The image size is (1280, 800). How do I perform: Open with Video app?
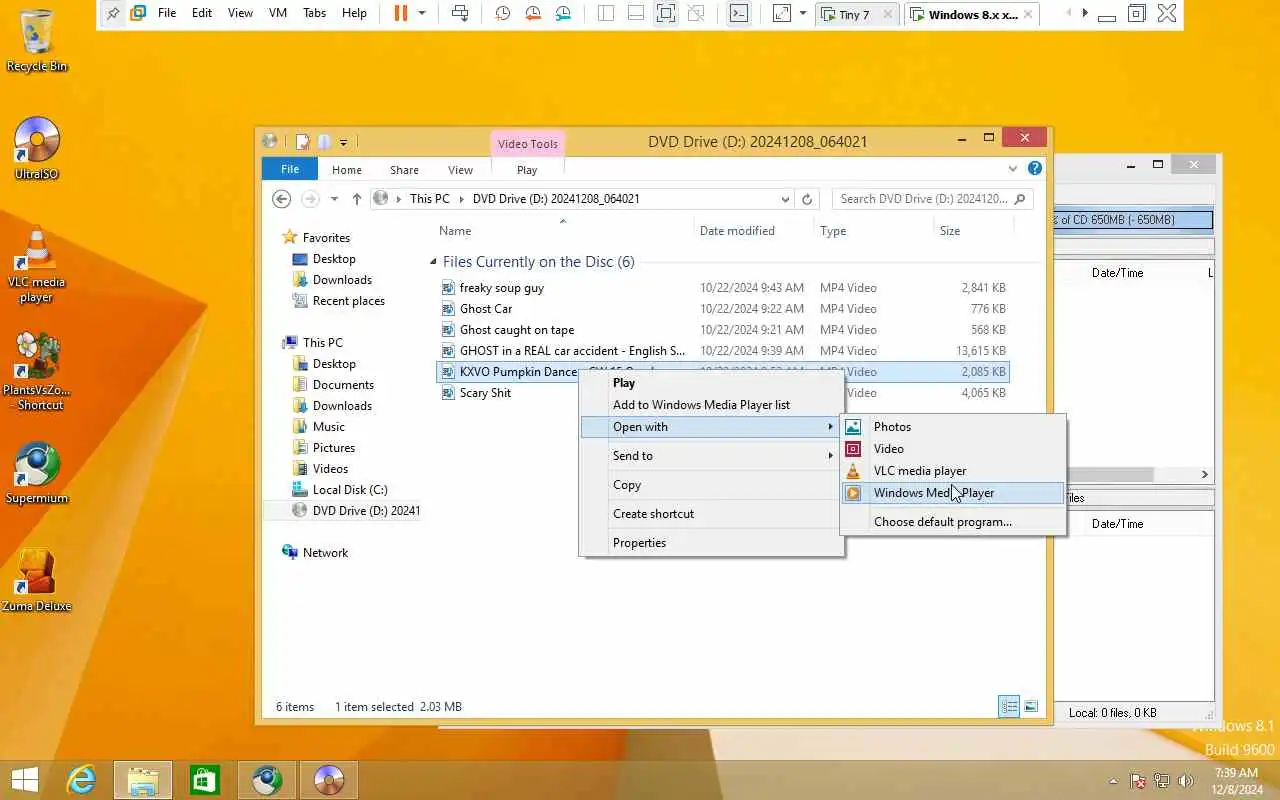point(953,449)
